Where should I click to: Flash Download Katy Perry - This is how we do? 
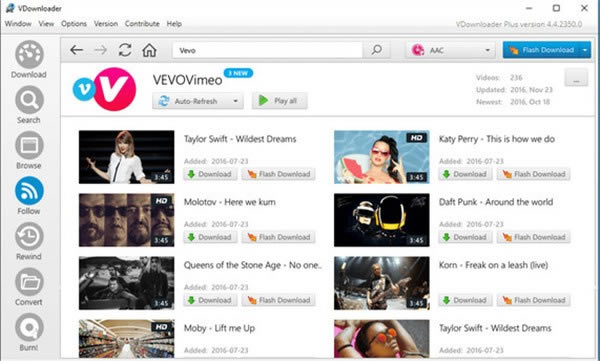[x=534, y=174]
